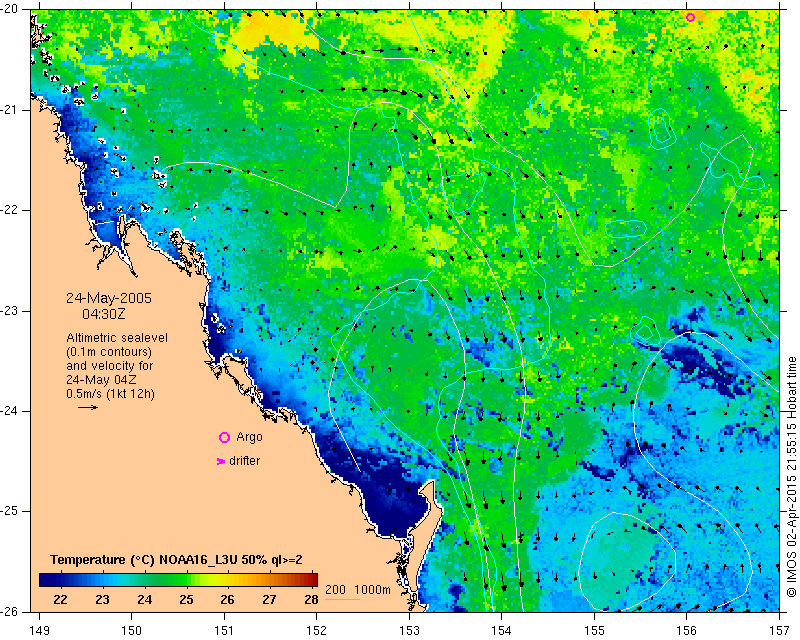The image size is (800, 640).
Task: Click the magenta drifter legend icon
Action: click(221, 461)
